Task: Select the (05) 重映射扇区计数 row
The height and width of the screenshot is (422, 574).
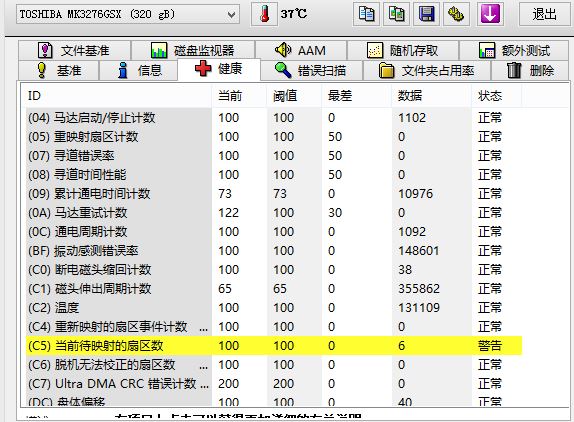Action: [x=274, y=137]
